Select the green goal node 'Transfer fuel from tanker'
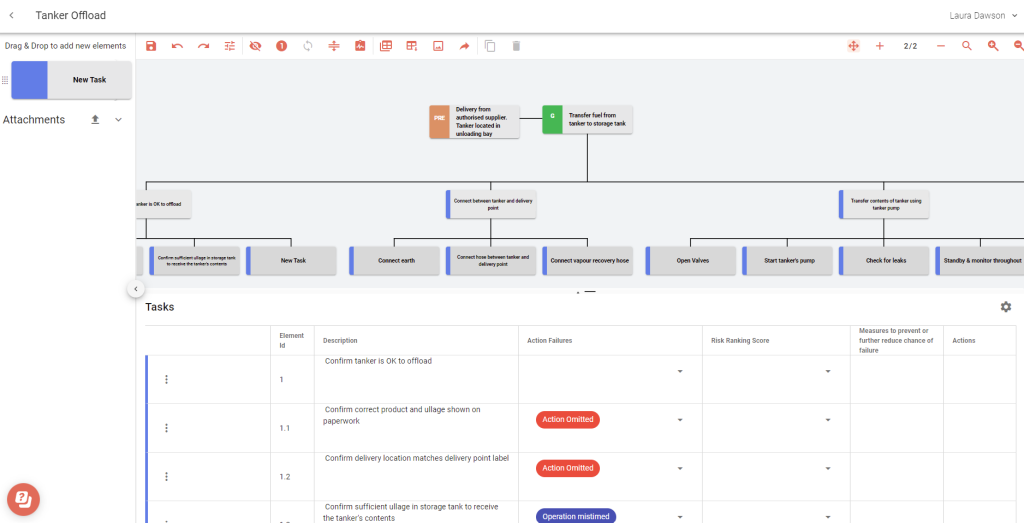The image size is (1024, 523). [588, 120]
